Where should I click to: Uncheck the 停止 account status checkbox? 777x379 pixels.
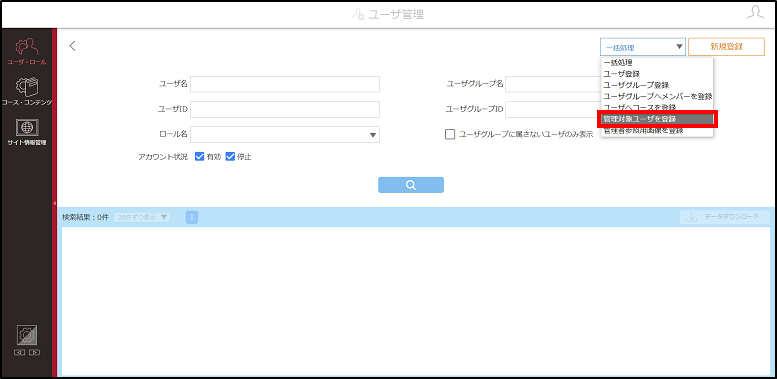point(230,157)
